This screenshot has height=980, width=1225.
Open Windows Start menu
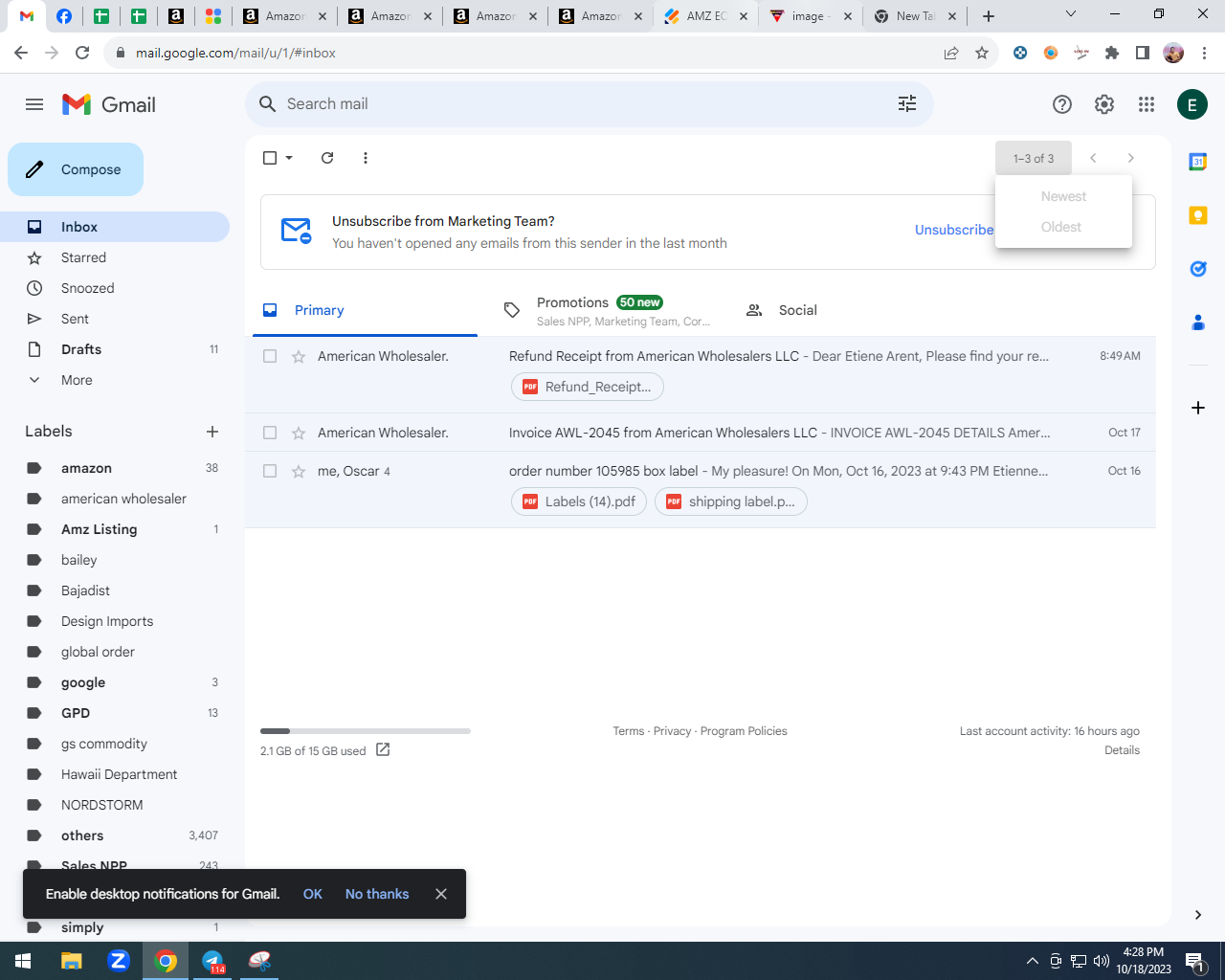(x=23, y=961)
